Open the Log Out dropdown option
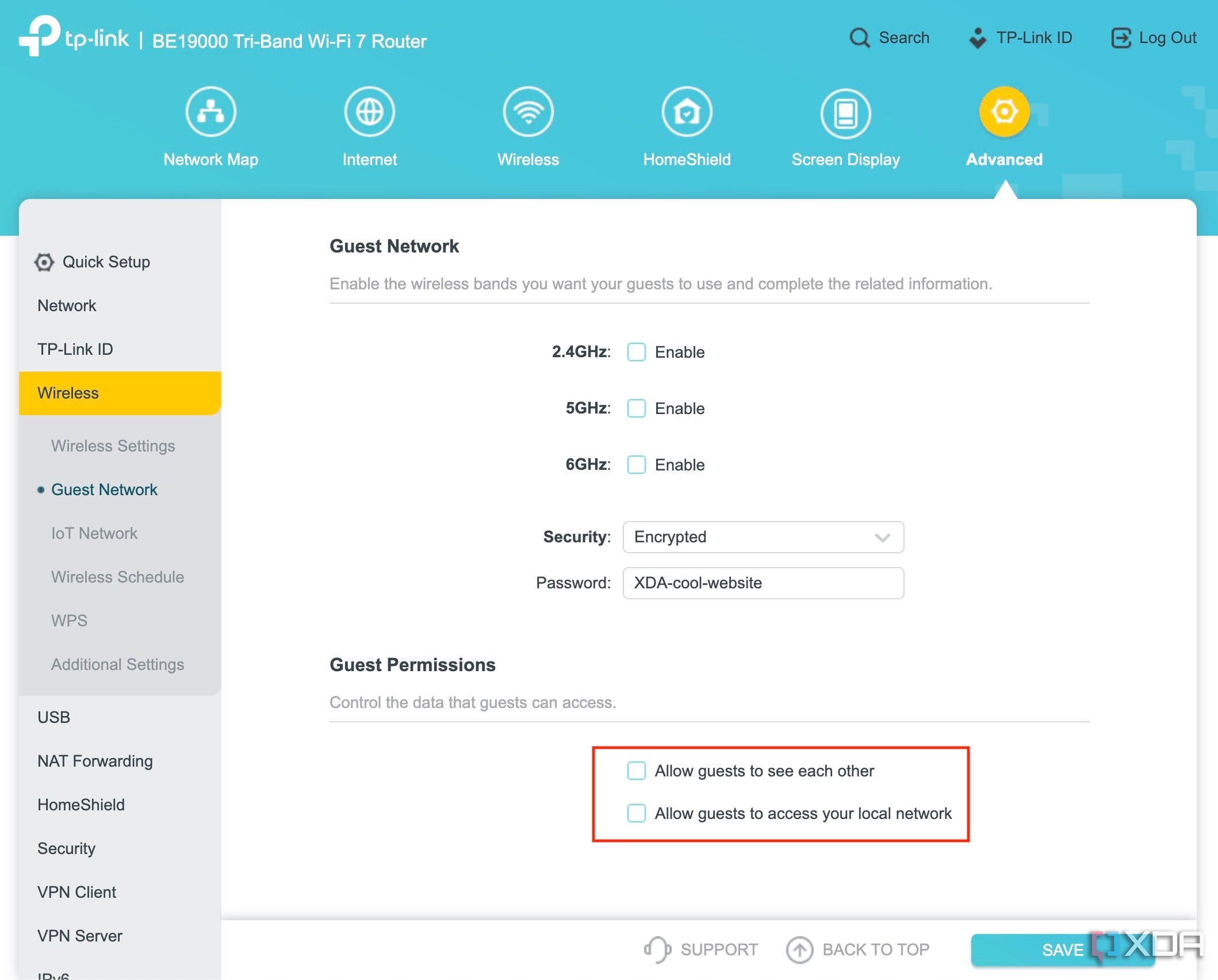Image resolution: width=1218 pixels, height=980 pixels. [1154, 37]
